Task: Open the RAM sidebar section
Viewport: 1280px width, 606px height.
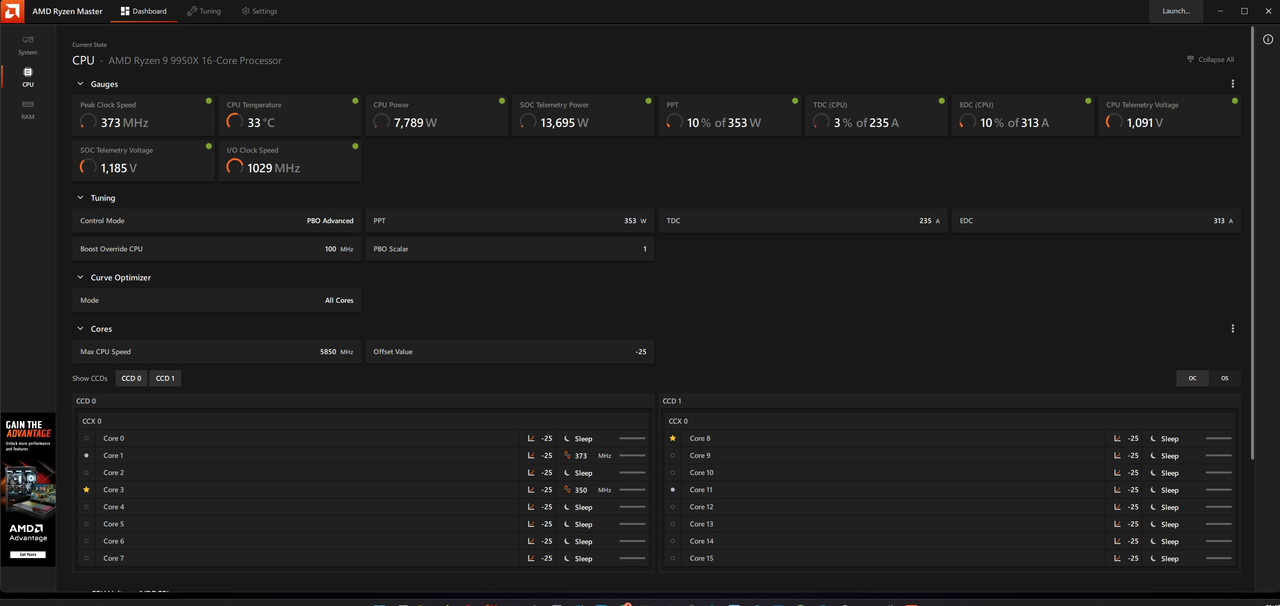Action: [x=27, y=109]
